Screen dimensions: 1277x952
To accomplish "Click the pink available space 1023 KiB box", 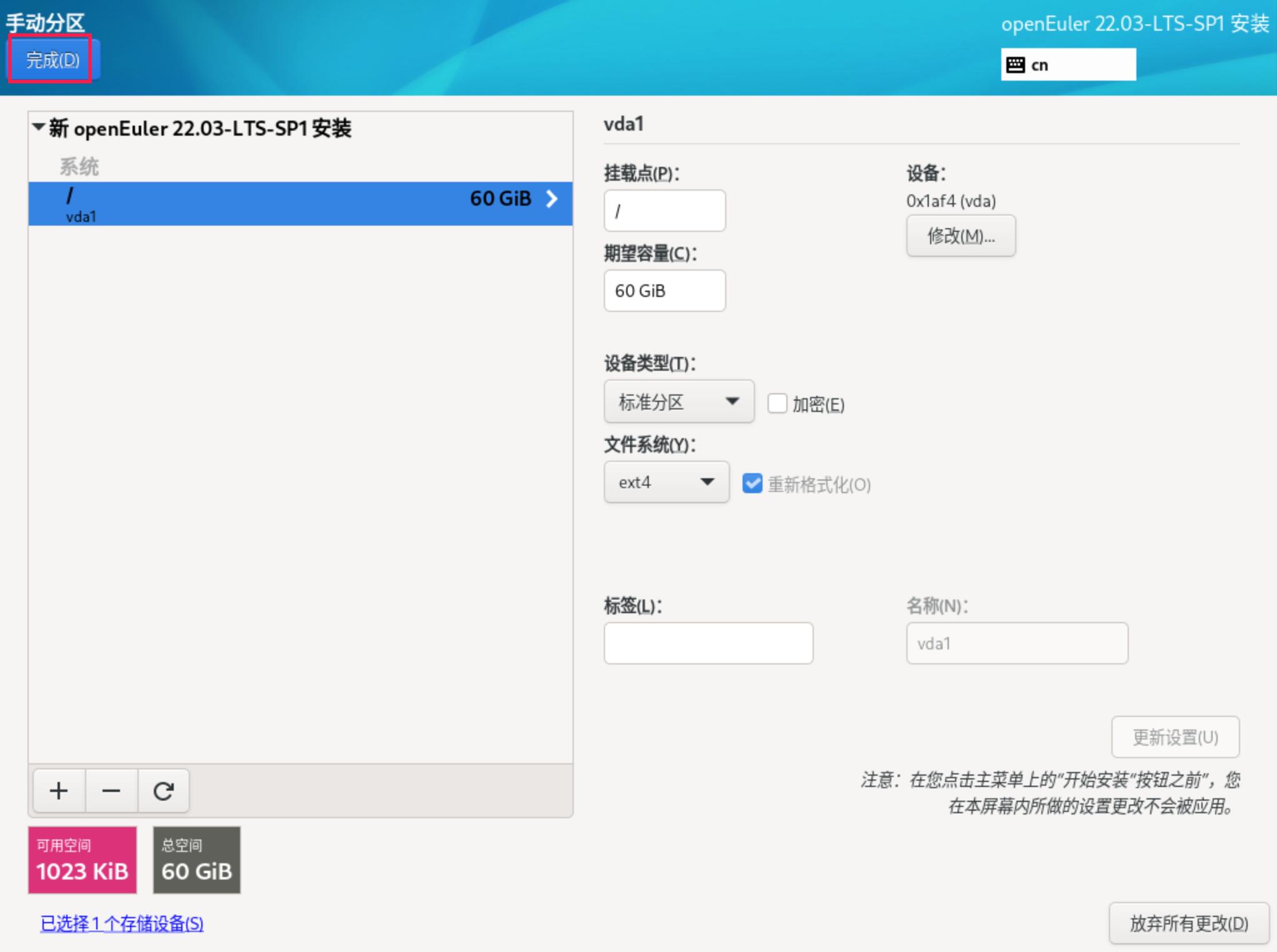I will [x=82, y=859].
